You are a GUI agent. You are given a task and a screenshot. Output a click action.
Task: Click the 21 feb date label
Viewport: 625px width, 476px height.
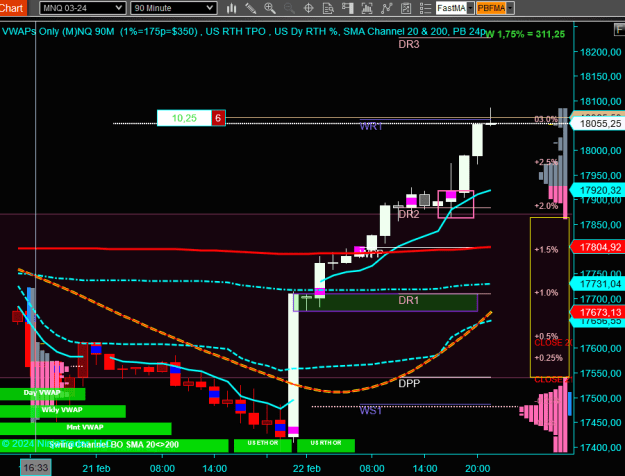(x=96, y=468)
